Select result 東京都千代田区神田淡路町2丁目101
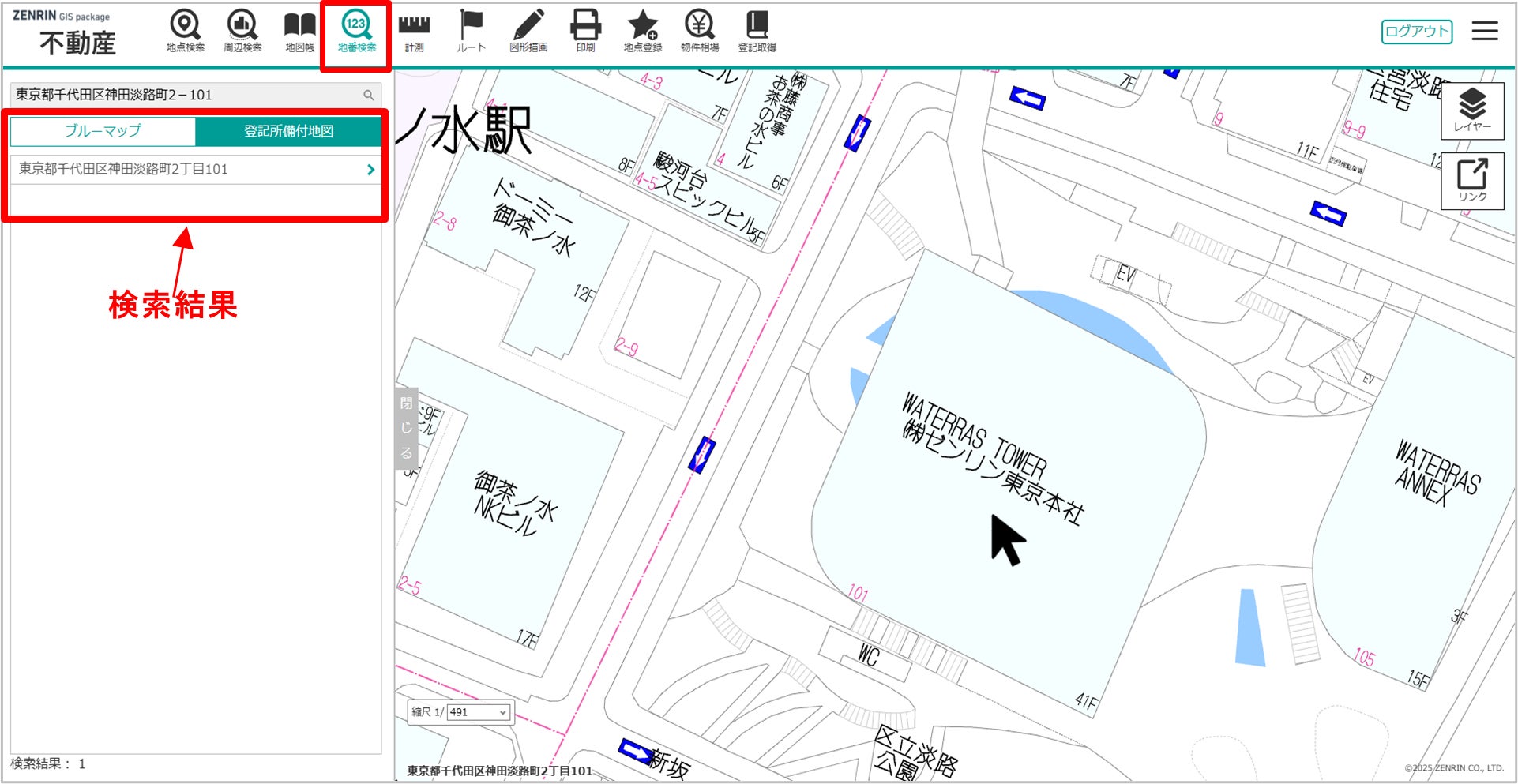1518x784 pixels. coord(196,169)
